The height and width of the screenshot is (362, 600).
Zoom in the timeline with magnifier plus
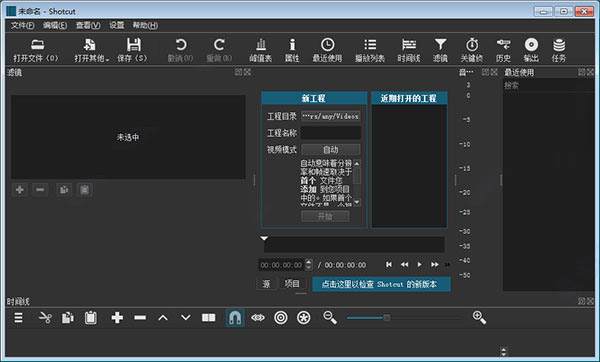point(479,318)
